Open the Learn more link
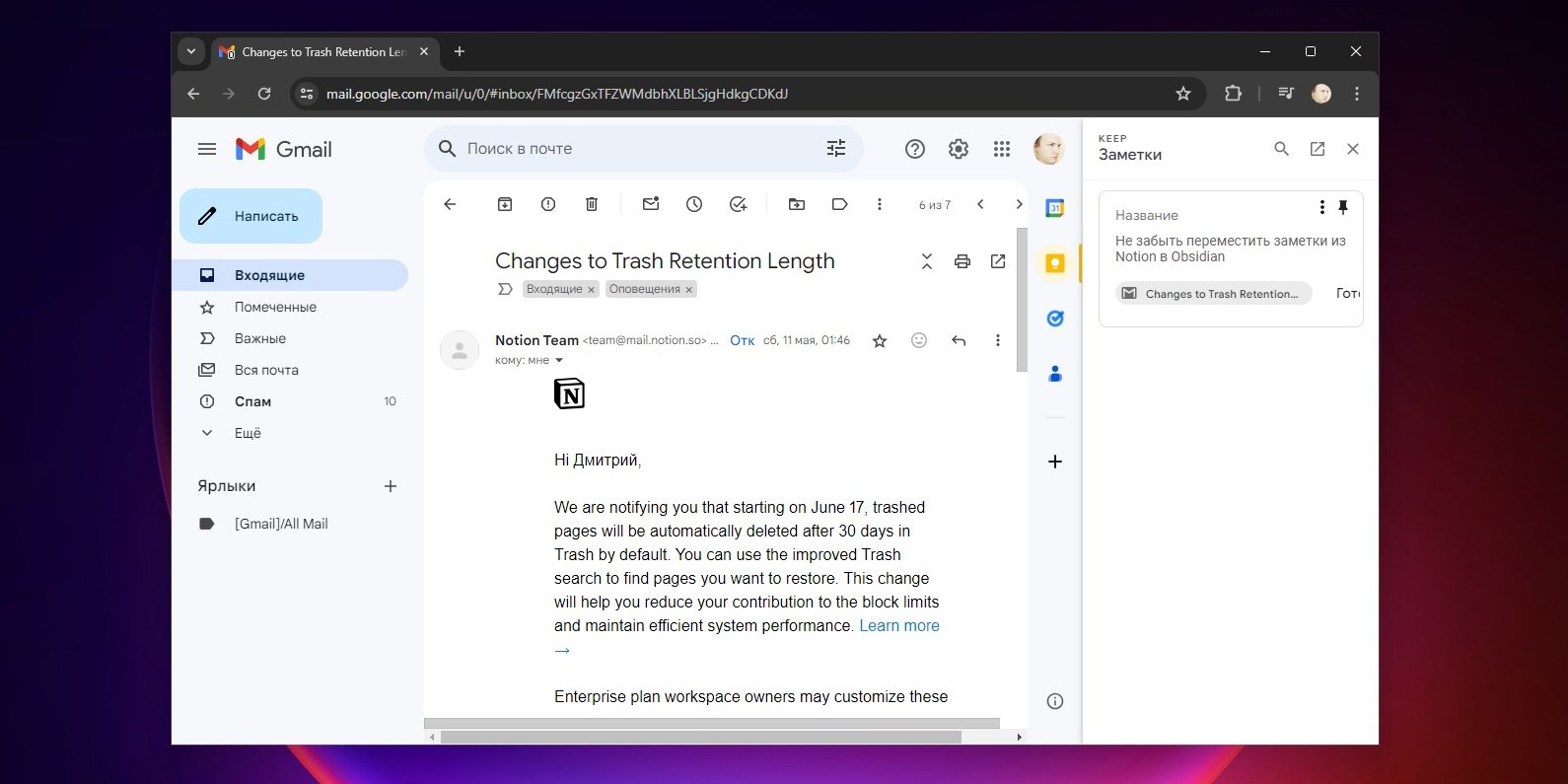Image resolution: width=1568 pixels, height=784 pixels. point(899,625)
